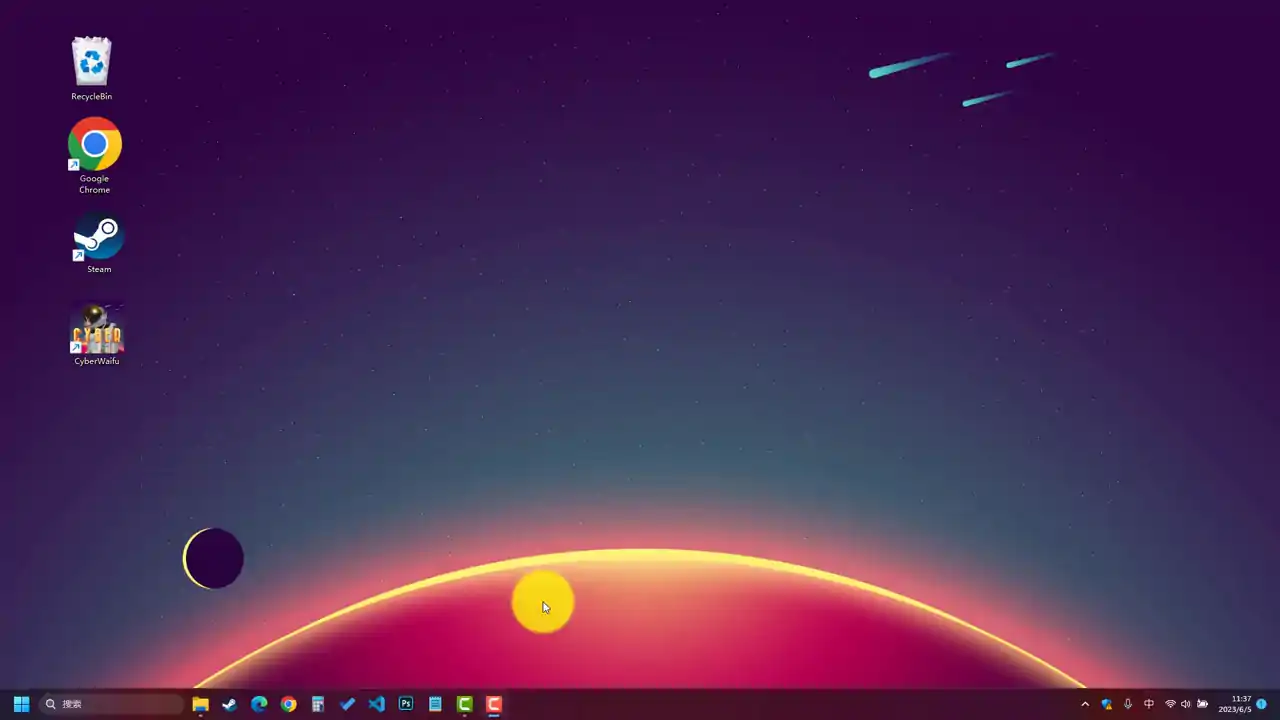This screenshot has height=720, width=1280.
Task: Launch Microsoft Edge from the taskbar
Action: (259, 704)
